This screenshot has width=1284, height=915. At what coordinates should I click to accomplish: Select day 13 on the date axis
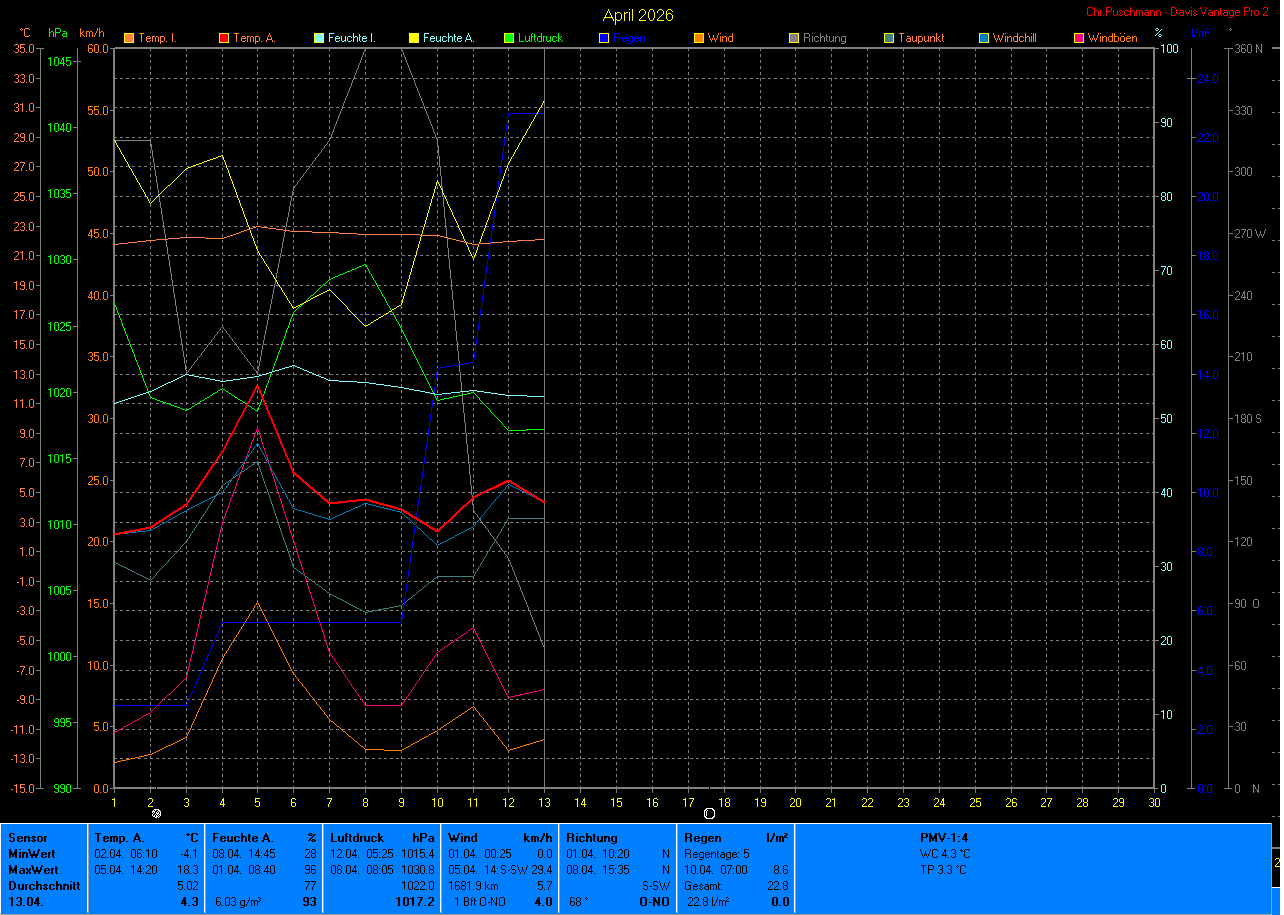click(544, 802)
